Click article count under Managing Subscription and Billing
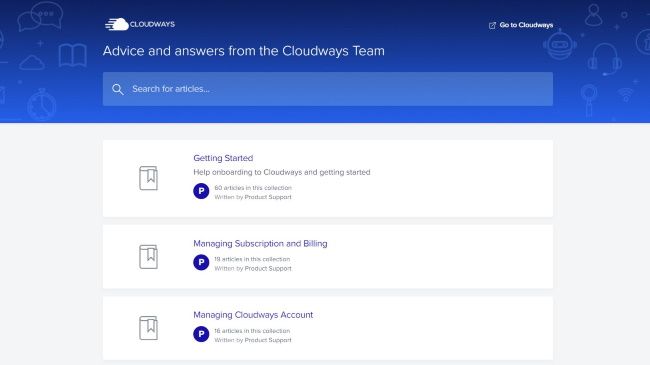 [252, 259]
